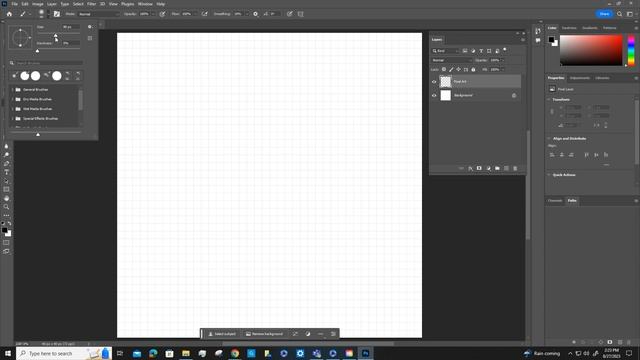Open the Window menu
The width and height of the screenshot is (640, 360).
pos(145,4)
